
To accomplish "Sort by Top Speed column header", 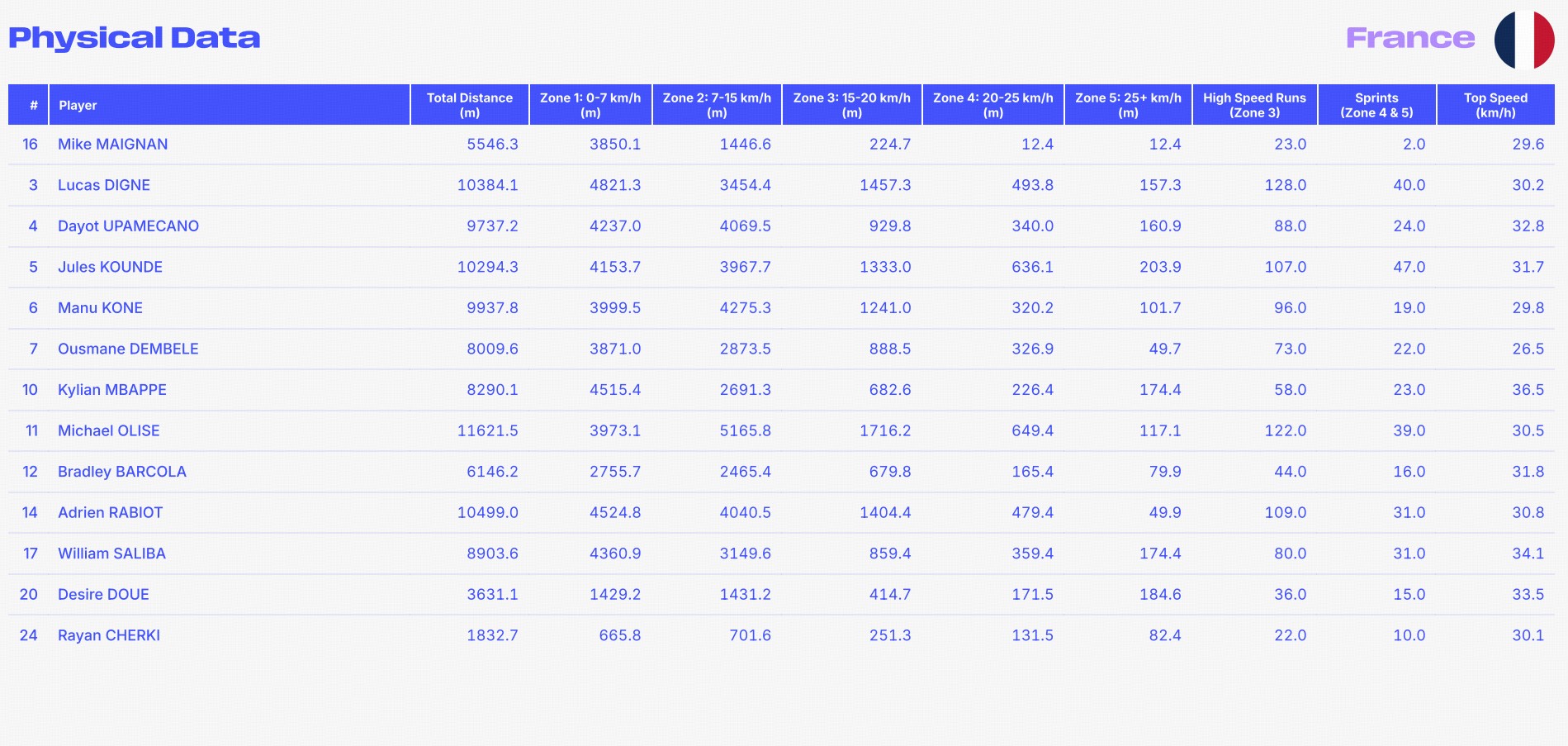I will (1495, 105).
